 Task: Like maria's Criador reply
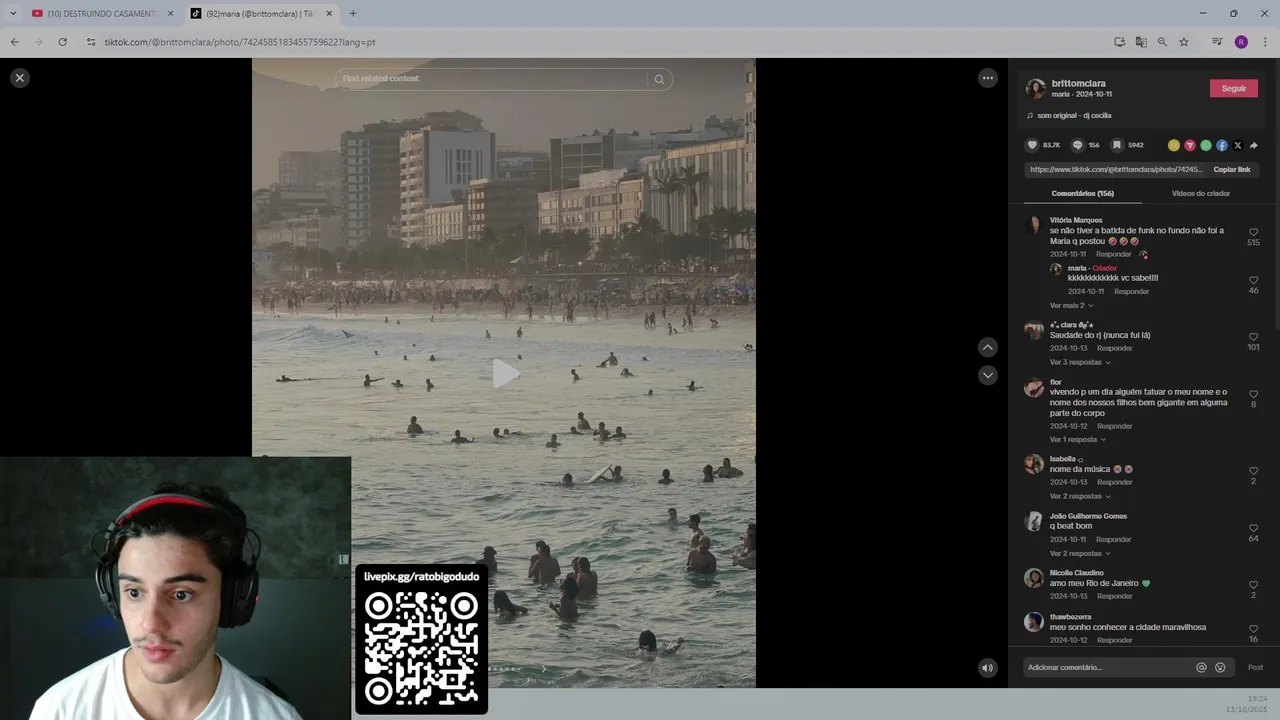(x=1253, y=280)
